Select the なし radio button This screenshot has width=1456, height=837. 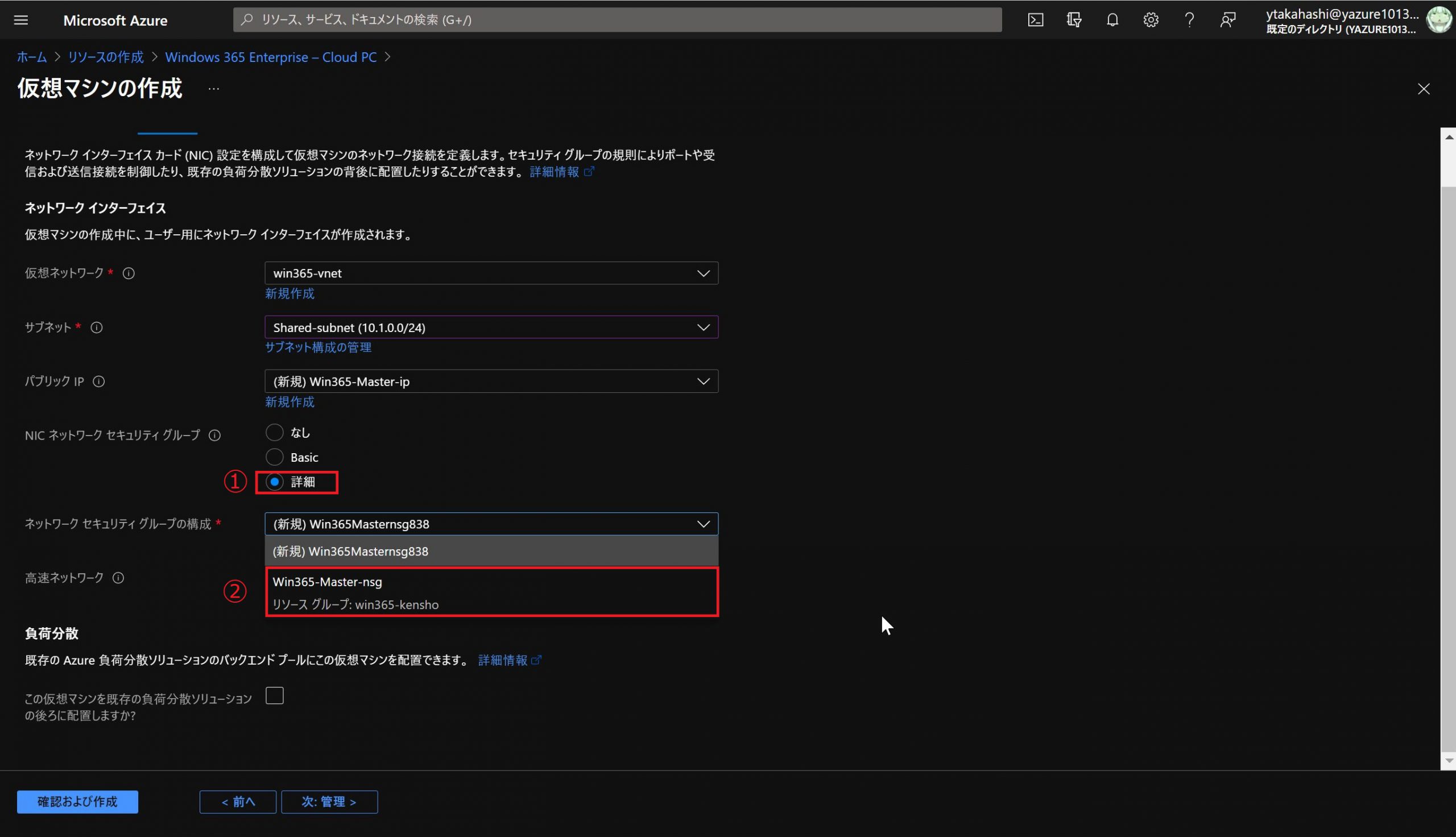[275, 432]
